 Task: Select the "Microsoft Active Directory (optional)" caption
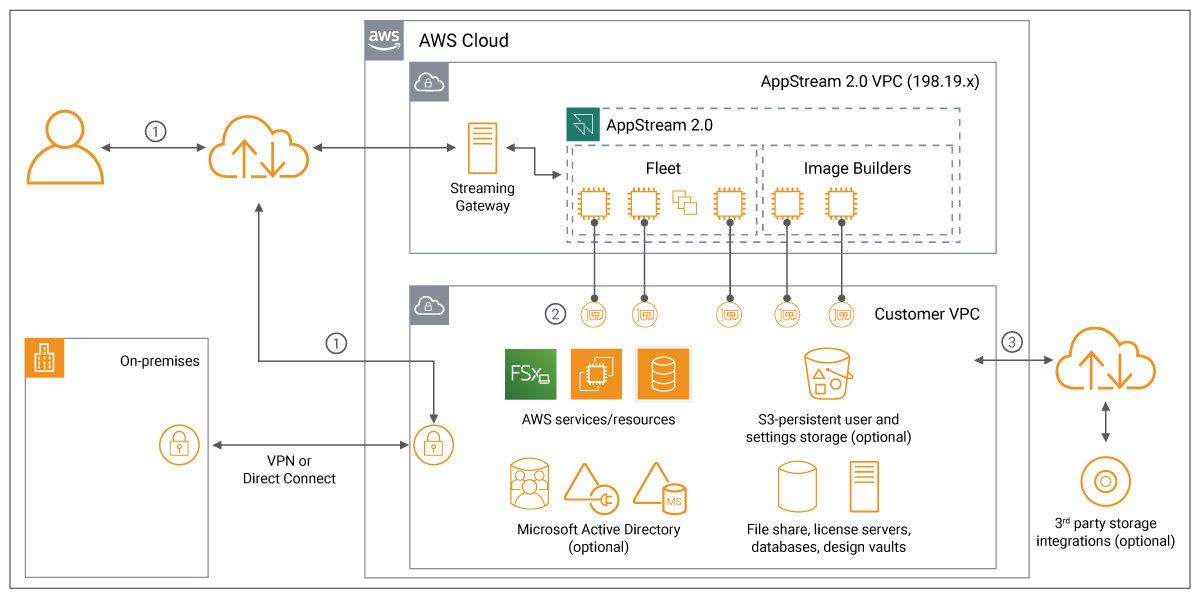tap(598, 538)
